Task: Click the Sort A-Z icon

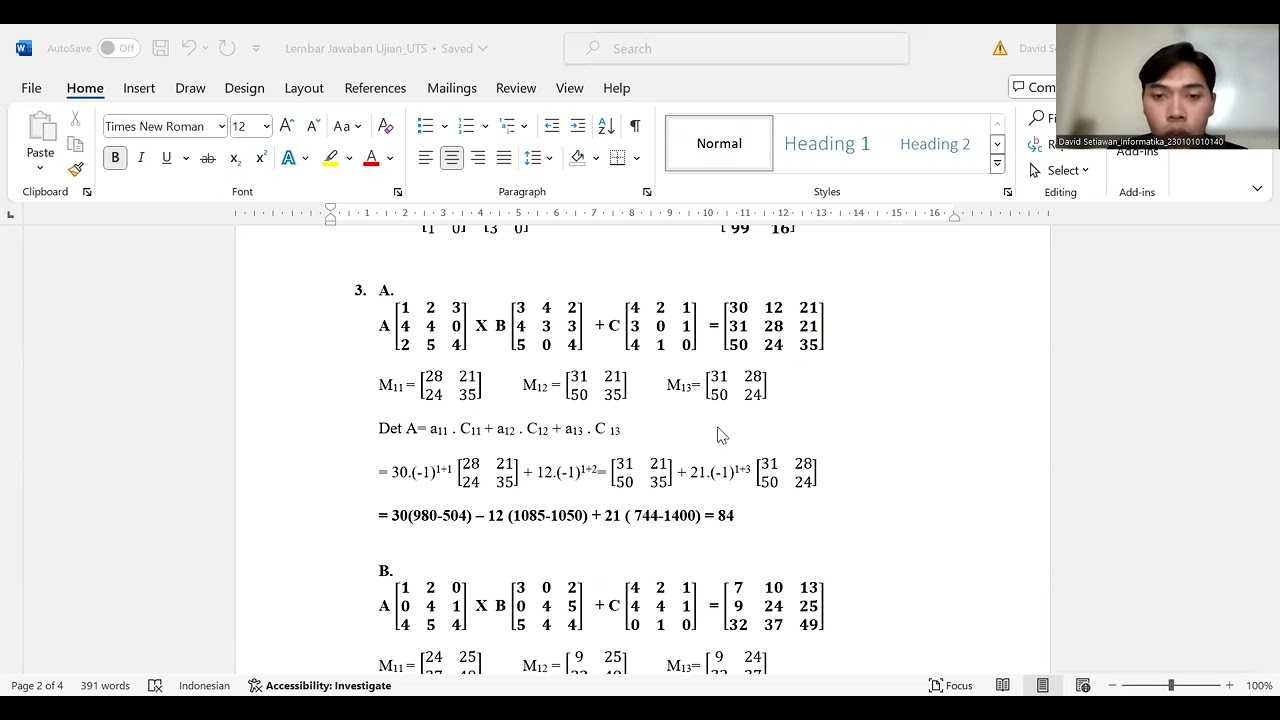Action: point(606,126)
